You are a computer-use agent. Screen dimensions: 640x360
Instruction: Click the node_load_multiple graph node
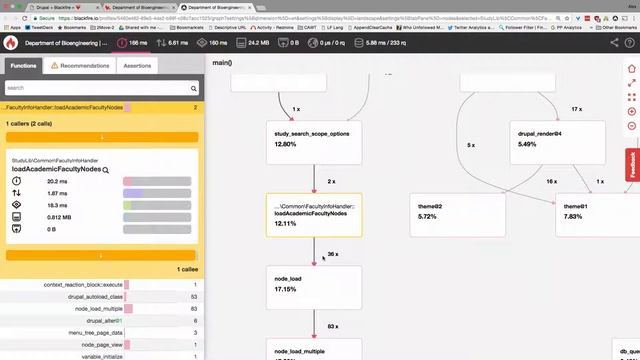coord(314,349)
